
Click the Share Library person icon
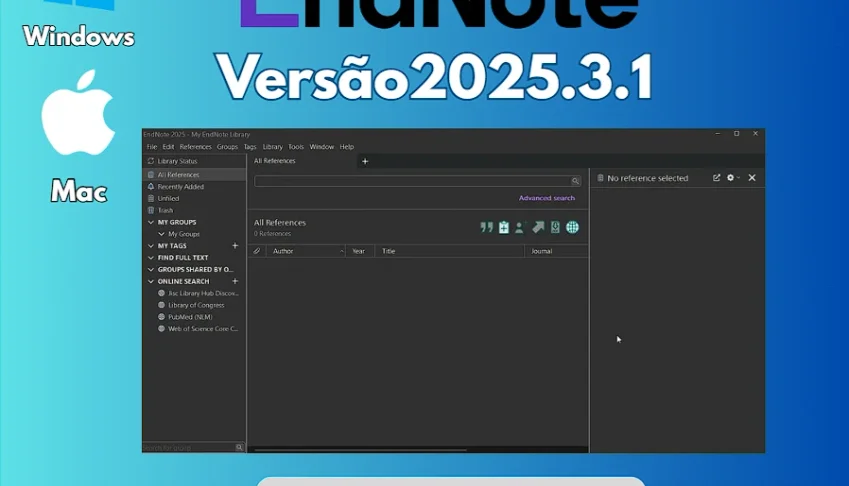point(520,227)
